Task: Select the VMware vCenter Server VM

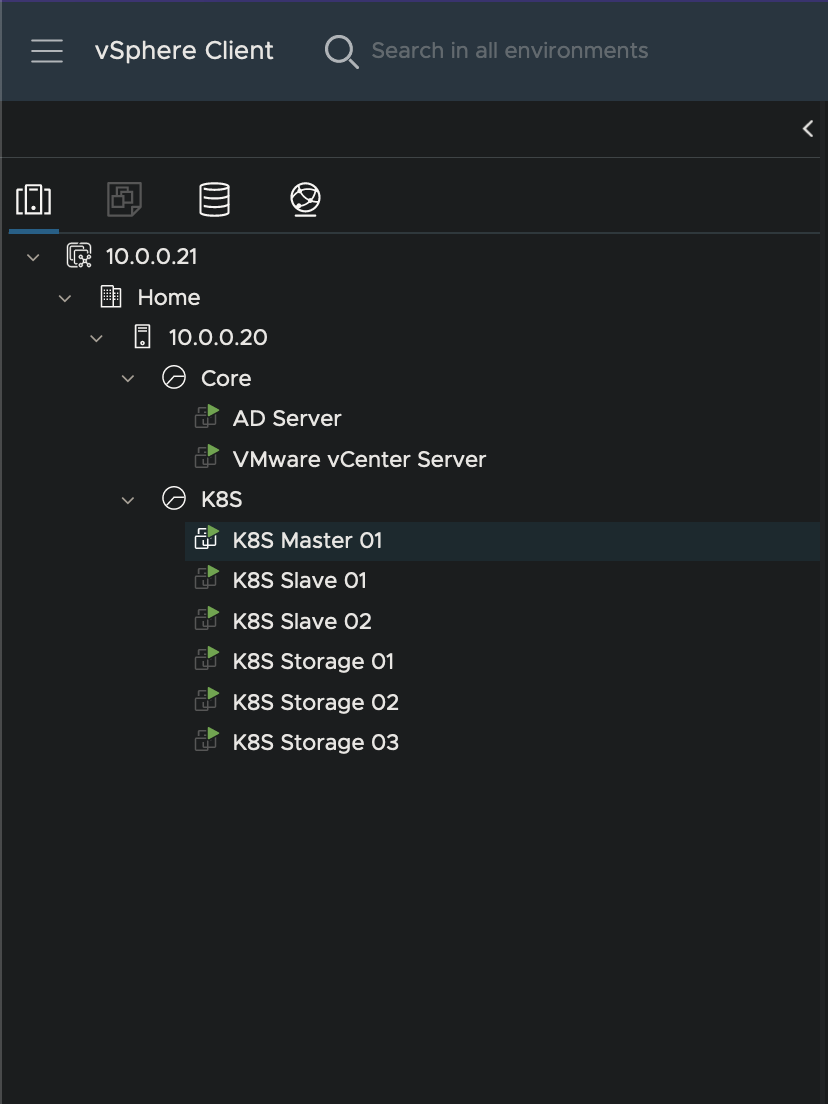Action: point(359,460)
